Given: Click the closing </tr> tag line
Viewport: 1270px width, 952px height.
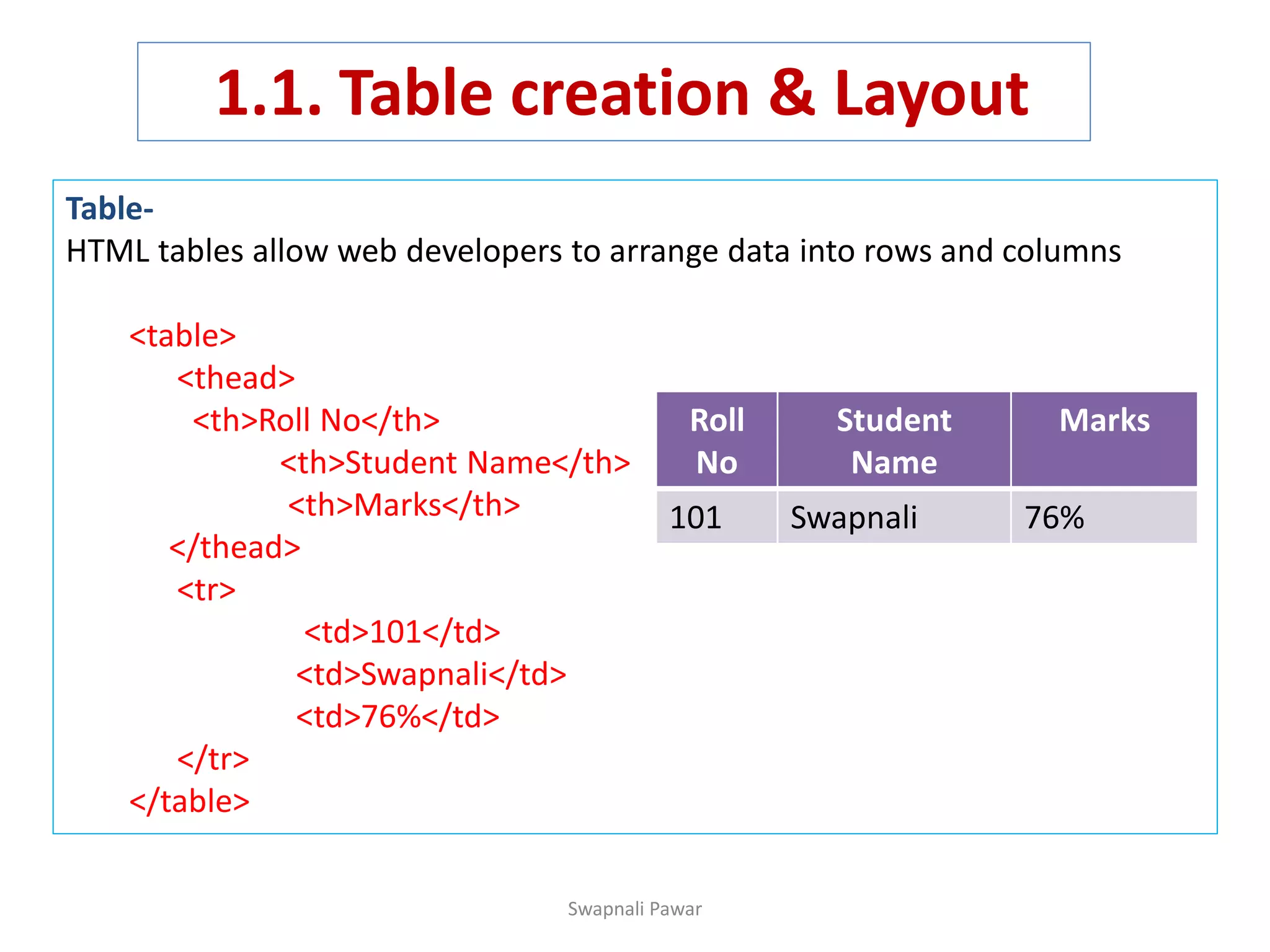Looking at the screenshot, I should pyautogui.click(x=213, y=759).
